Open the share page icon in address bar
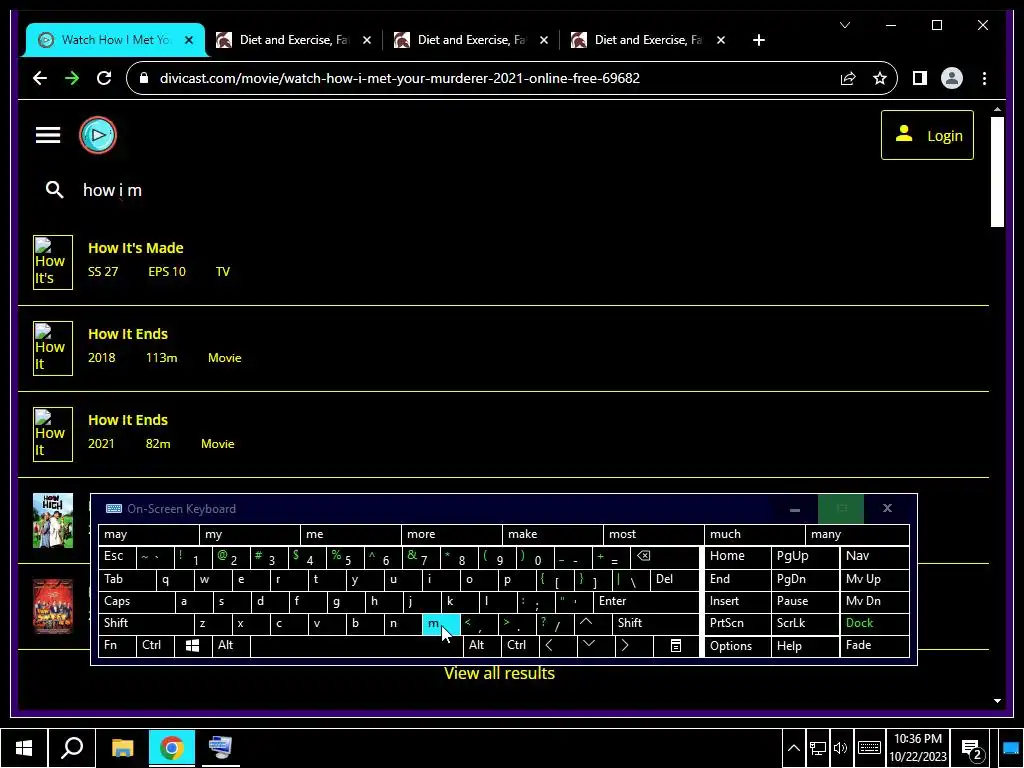This screenshot has height=768, width=1024. click(848, 78)
